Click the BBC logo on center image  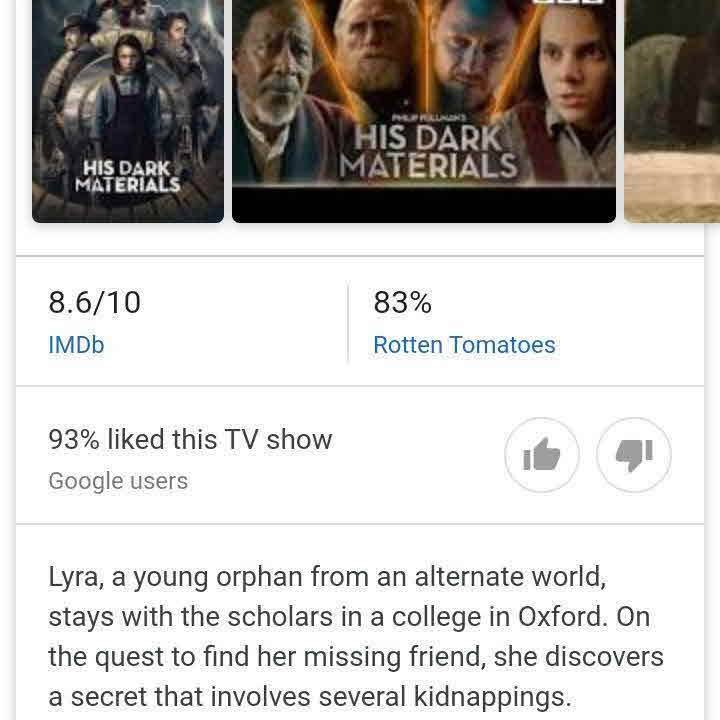[x=568, y=2]
